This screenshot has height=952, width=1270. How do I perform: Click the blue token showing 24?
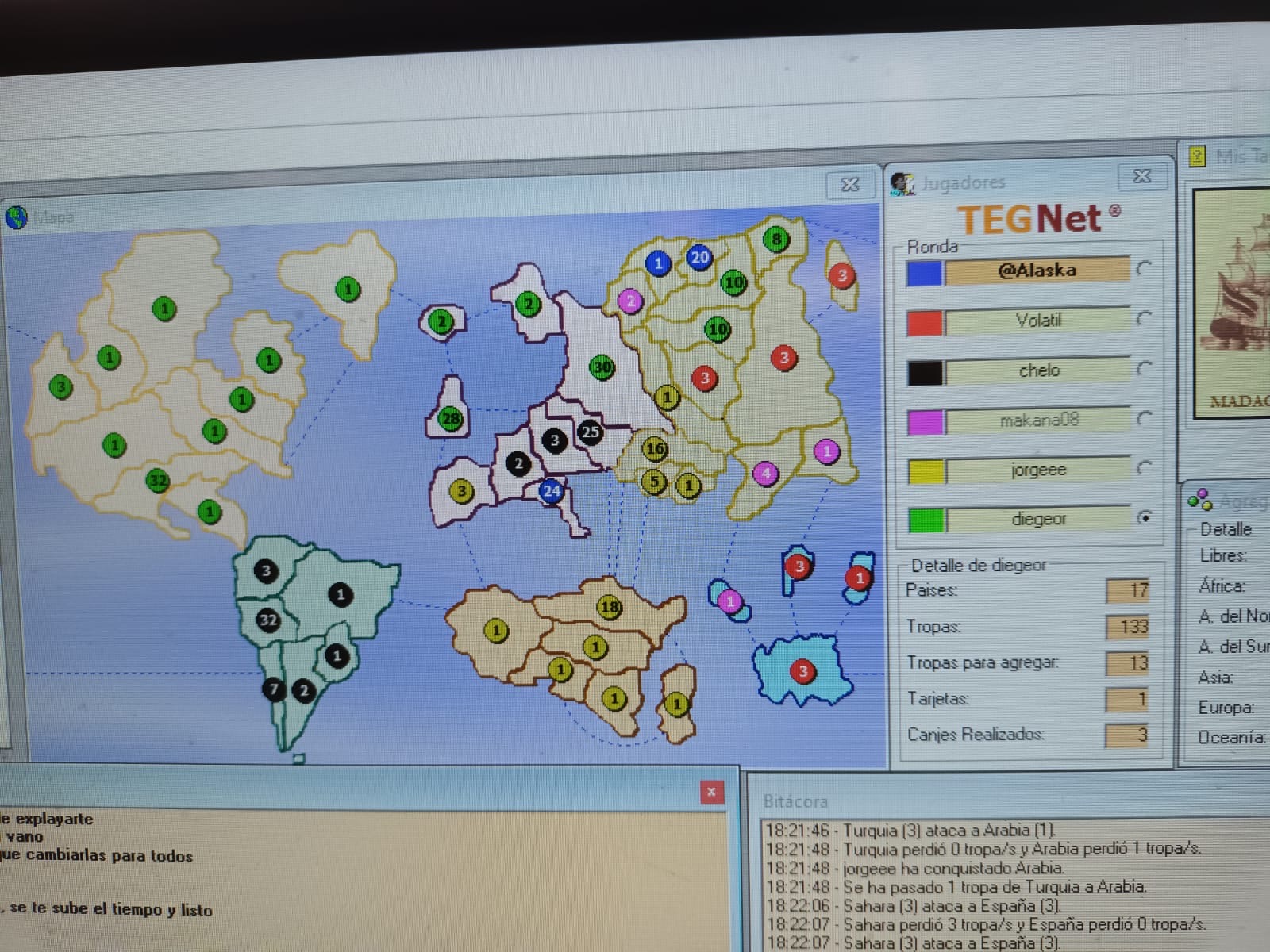tap(551, 491)
